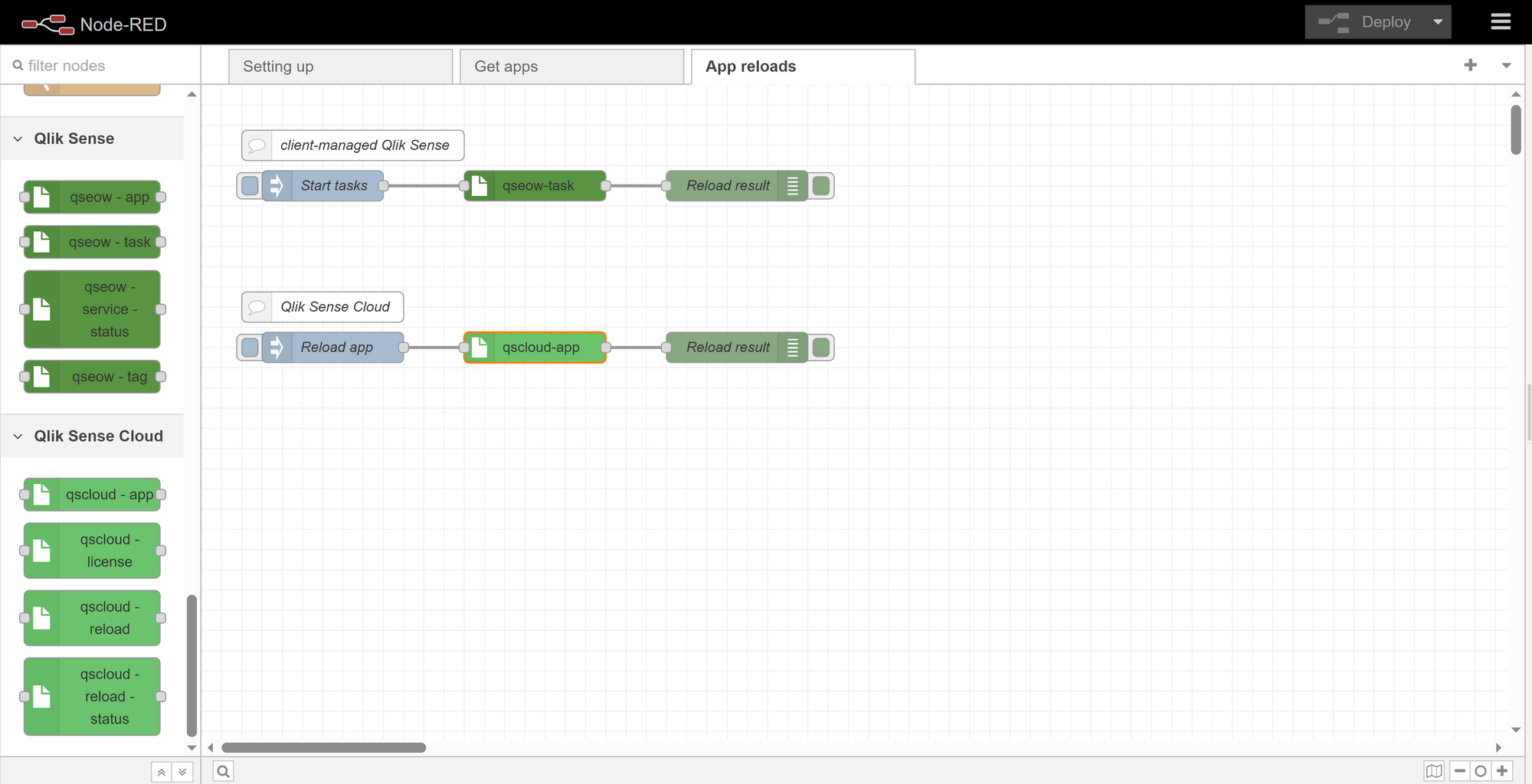Open the flow tab list dropdown
Viewport: 1532px width, 784px height.
coord(1506,66)
